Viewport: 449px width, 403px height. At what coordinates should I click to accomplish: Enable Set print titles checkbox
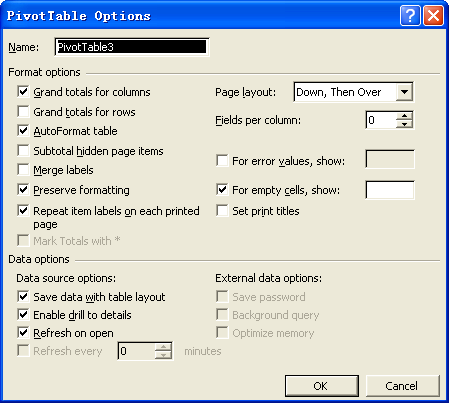(x=222, y=210)
